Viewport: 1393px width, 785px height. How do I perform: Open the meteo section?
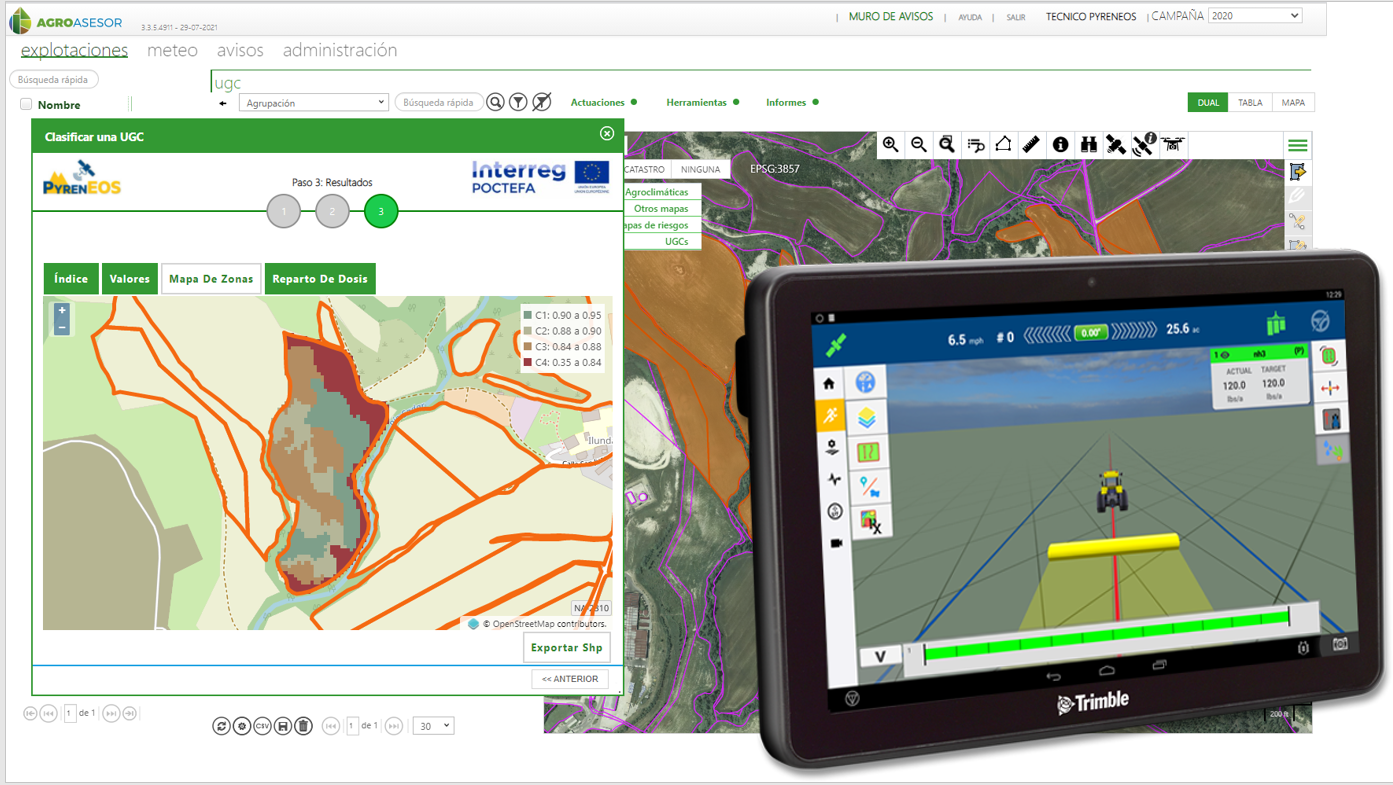point(172,50)
